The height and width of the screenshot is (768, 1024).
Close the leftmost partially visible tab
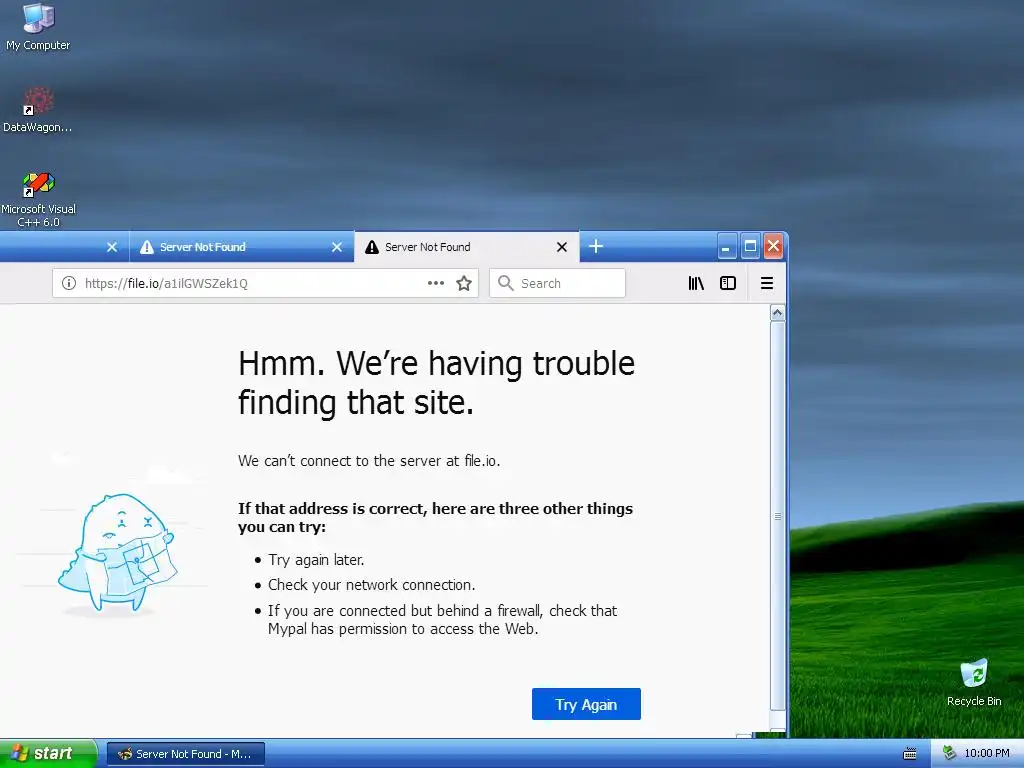112,247
